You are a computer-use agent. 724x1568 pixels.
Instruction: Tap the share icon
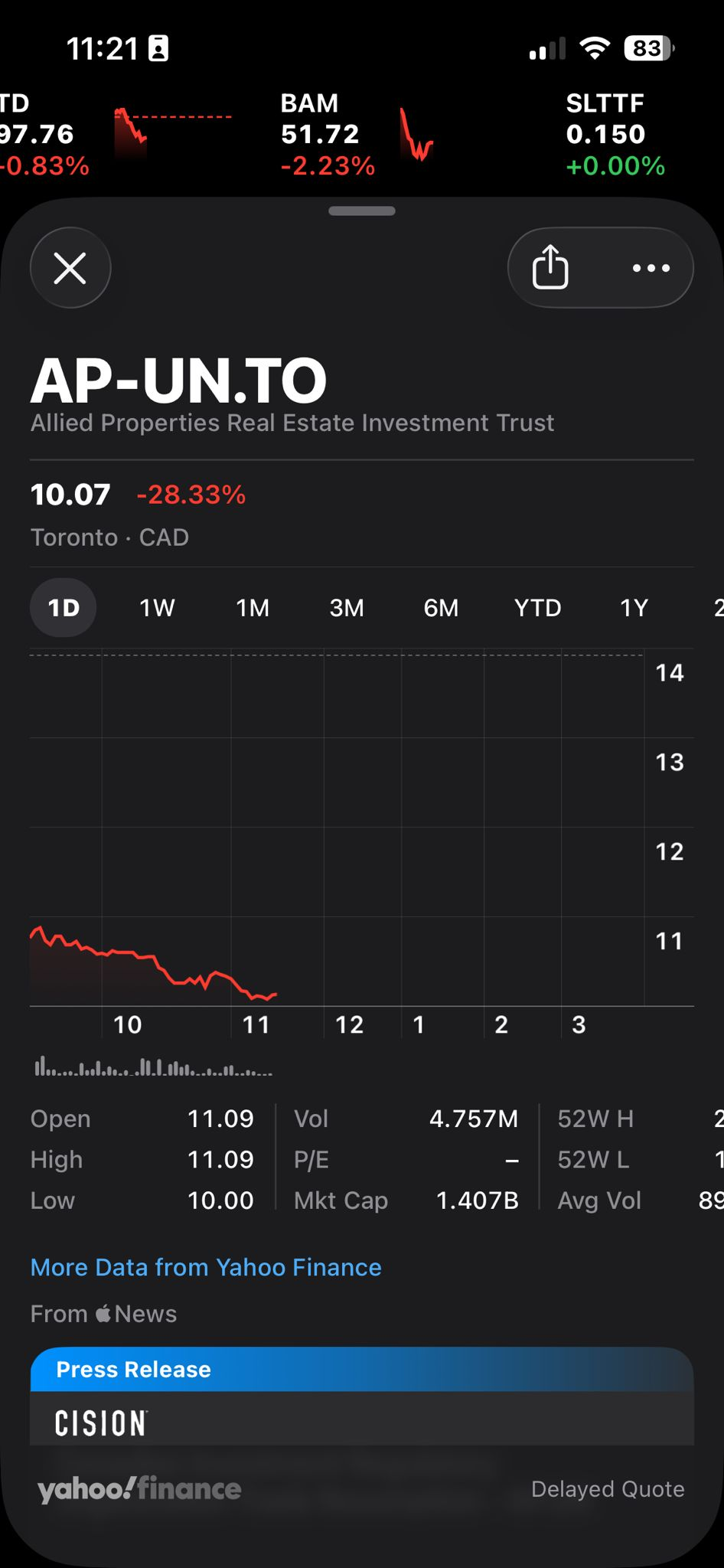(x=550, y=268)
